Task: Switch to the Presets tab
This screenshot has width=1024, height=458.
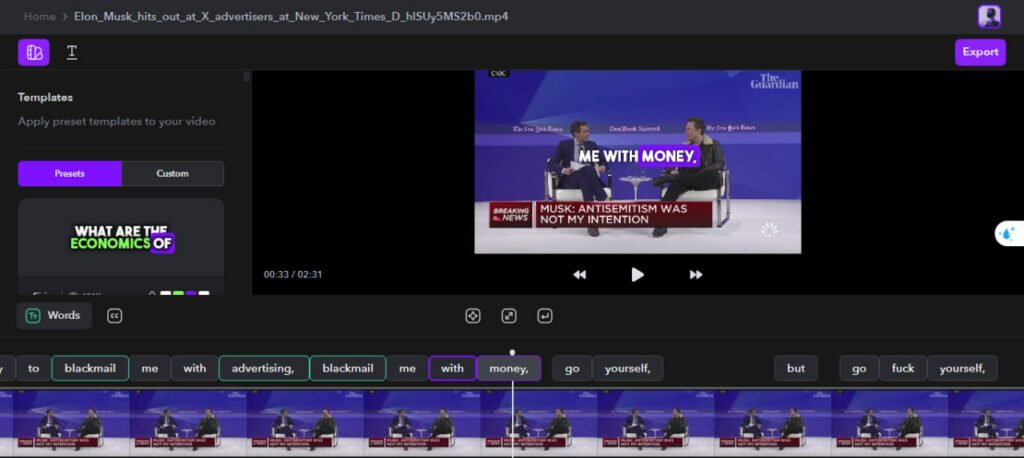Action: point(70,173)
